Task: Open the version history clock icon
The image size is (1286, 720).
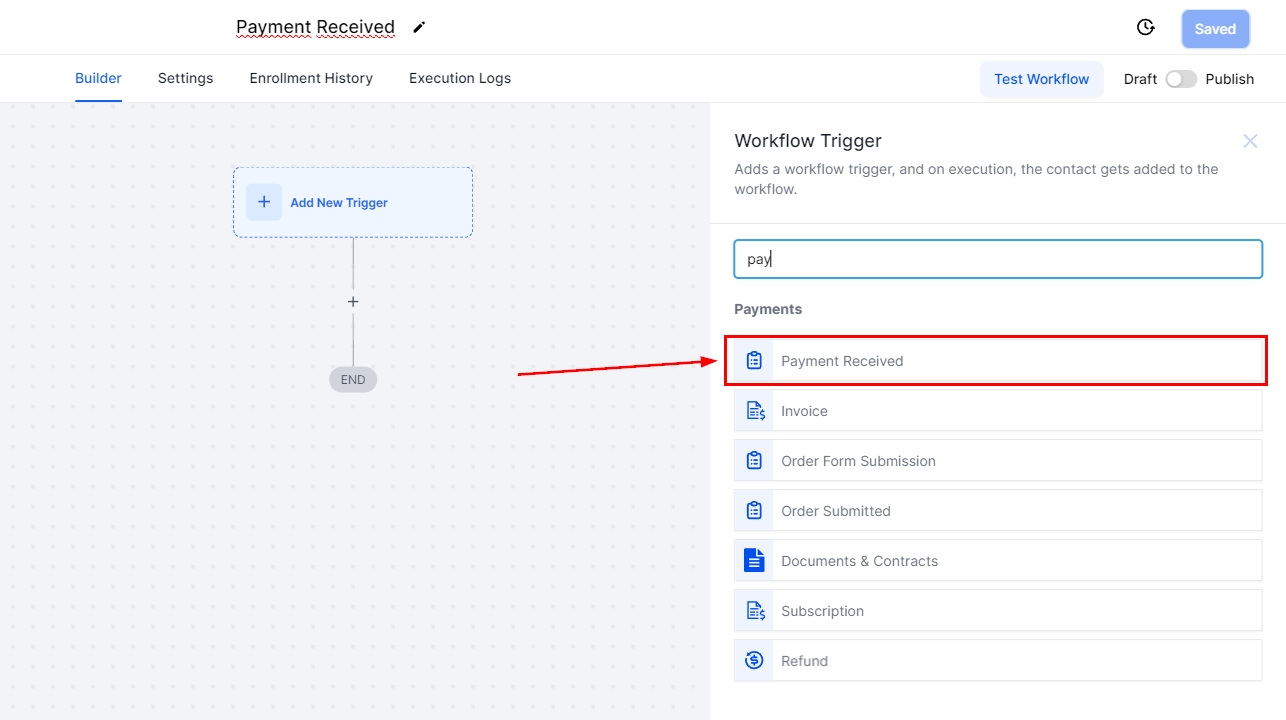Action: coord(1146,28)
